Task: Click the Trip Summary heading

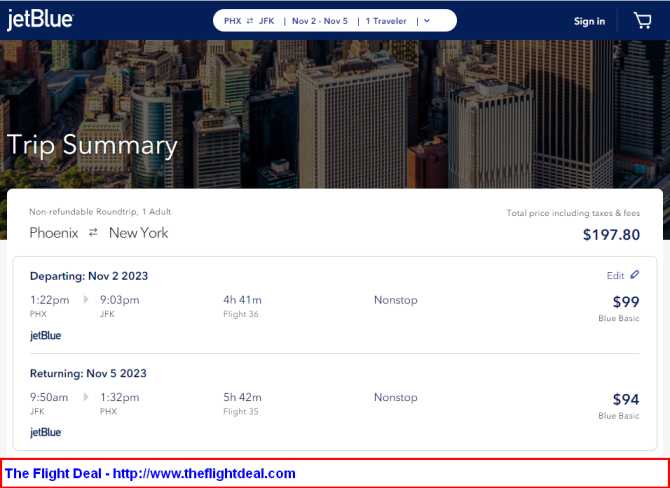Action: tap(92, 145)
